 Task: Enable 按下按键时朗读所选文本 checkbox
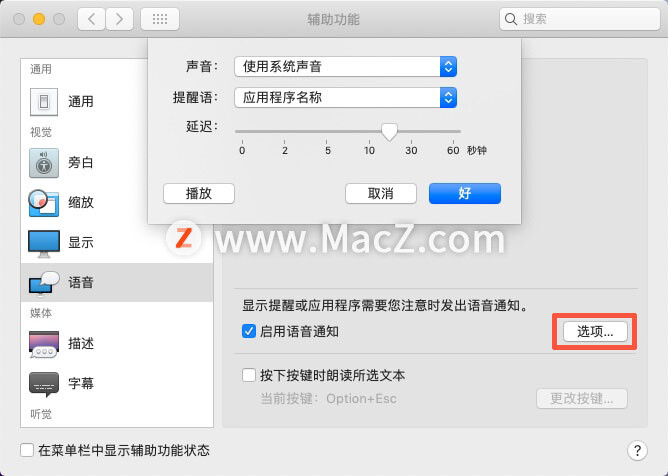tap(249, 375)
